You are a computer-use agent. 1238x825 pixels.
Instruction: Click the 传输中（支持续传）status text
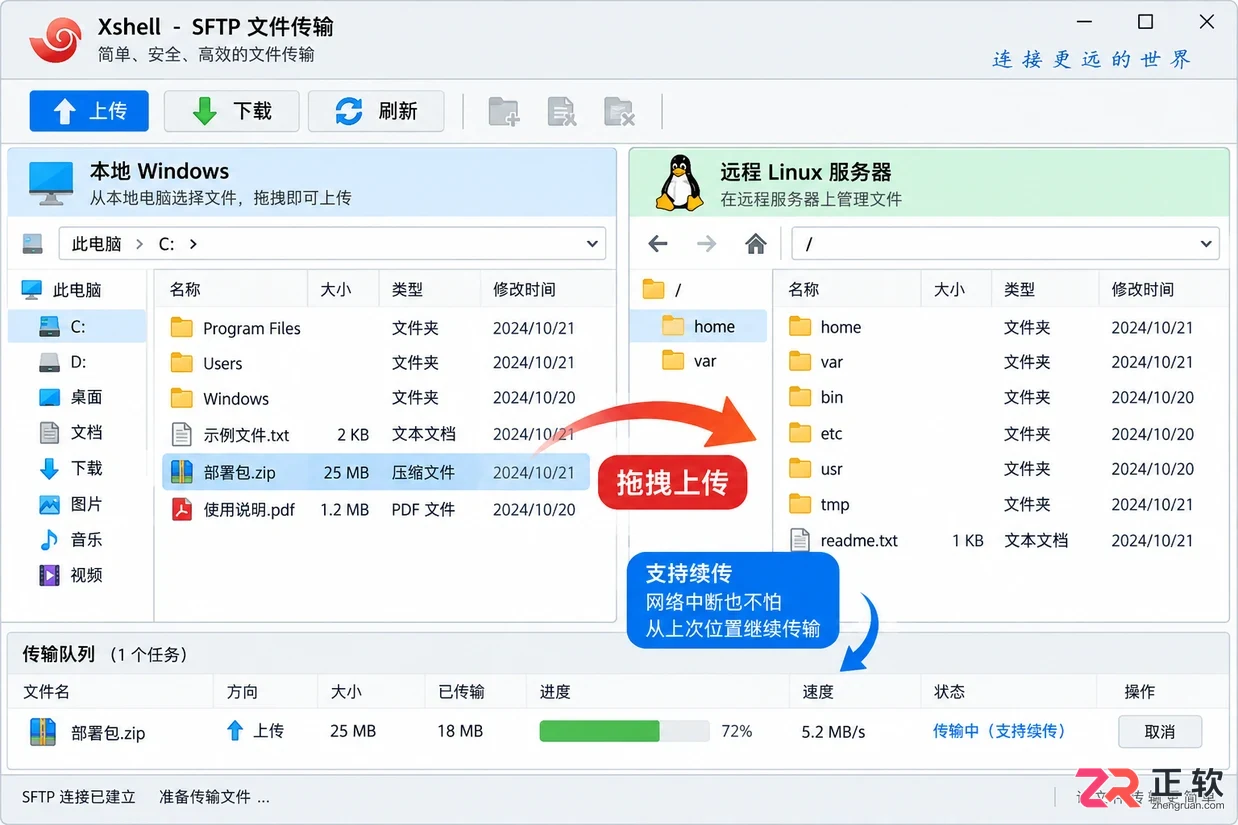coord(999,731)
